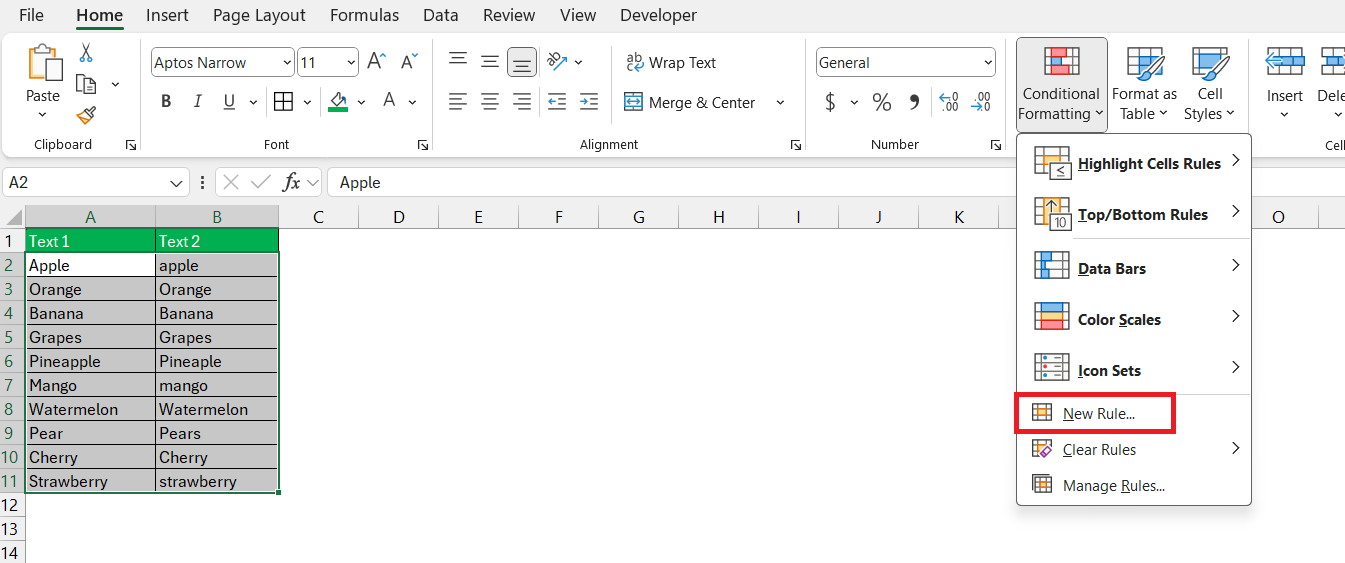Toggle Underline formatting
The height and width of the screenshot is (563, 1345).
click(x=229, y=101)
